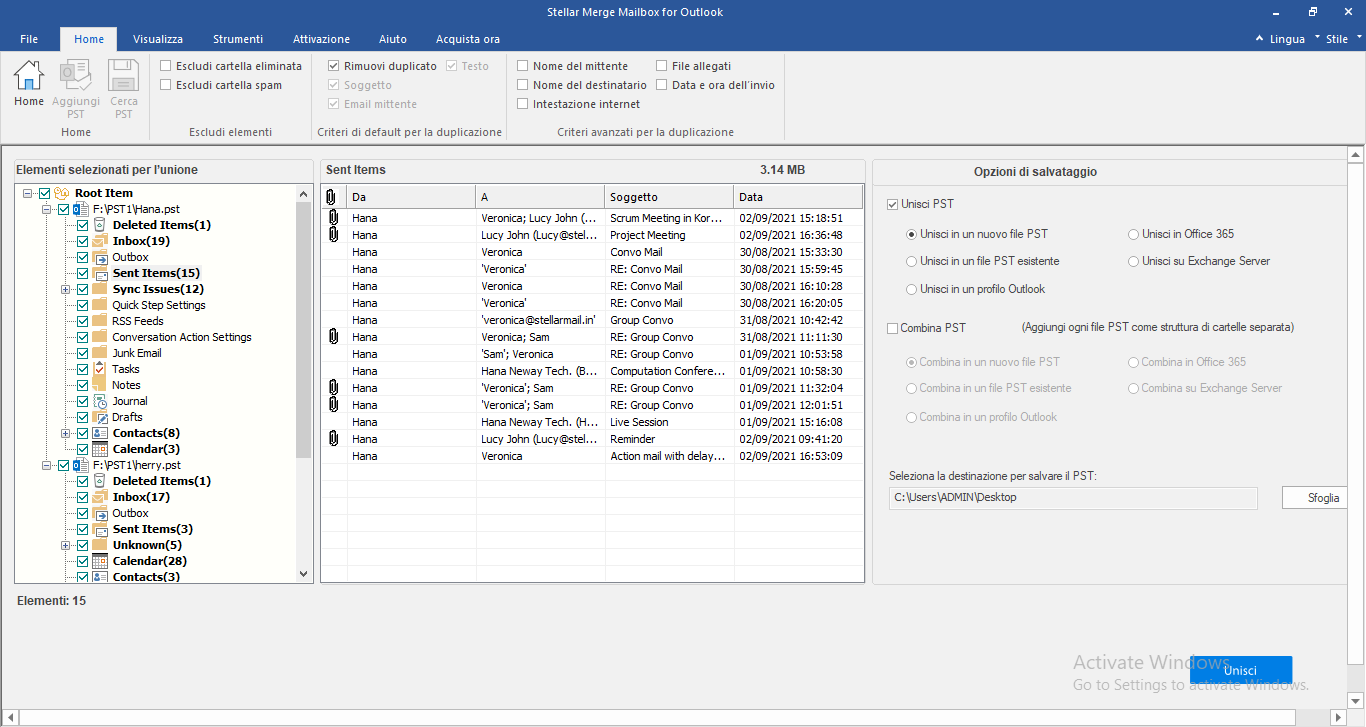This screenshot has width=1366, height=727.
Task: Sort emails by Soggetto column
Action: click(669, 197)
